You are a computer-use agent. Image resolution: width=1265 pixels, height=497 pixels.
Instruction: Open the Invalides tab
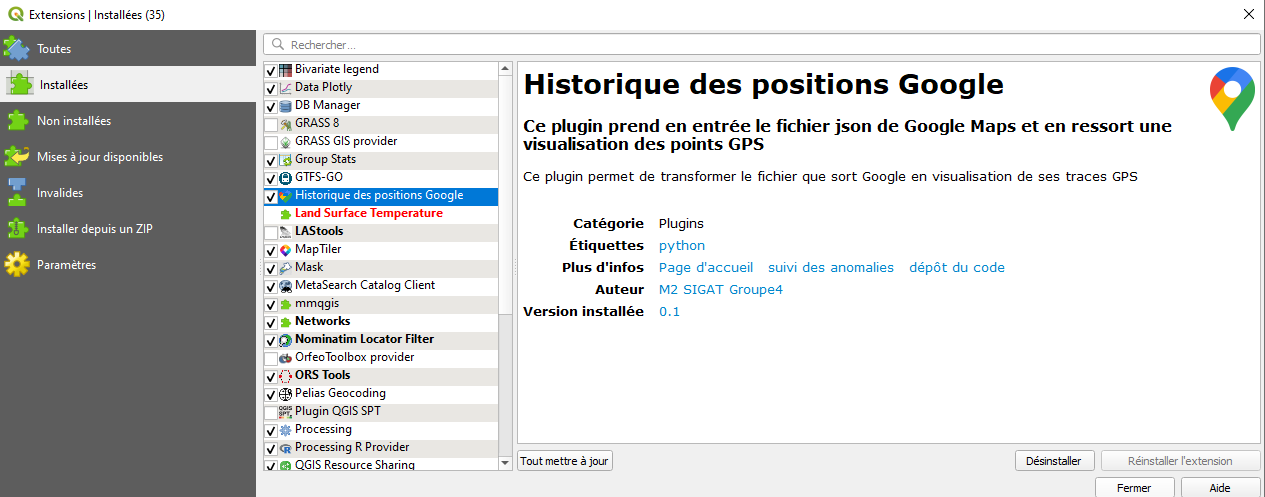[128, 192]
